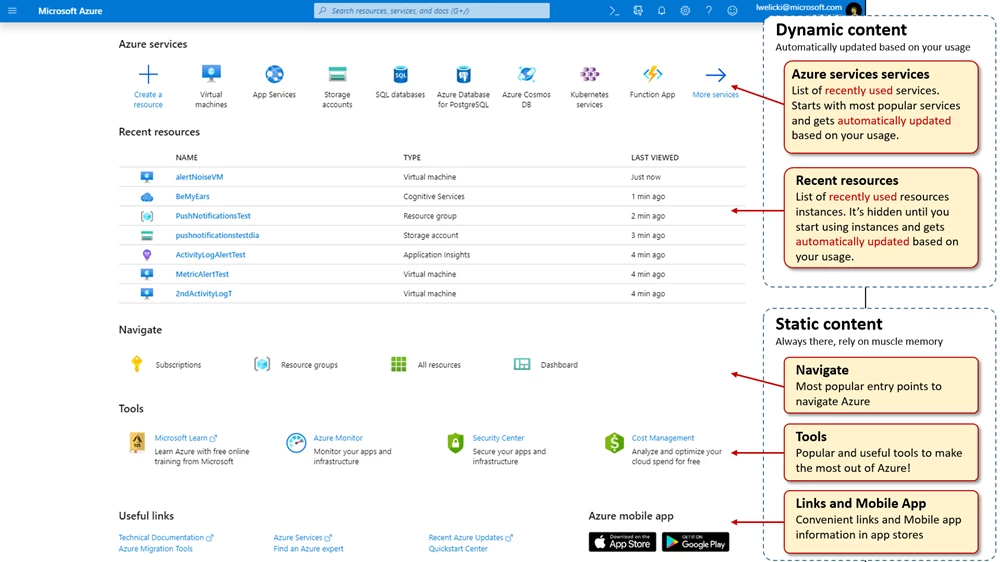
Task: Click the ActivityLogAlertTest insights bulb icon
Action: click(147, 255)
